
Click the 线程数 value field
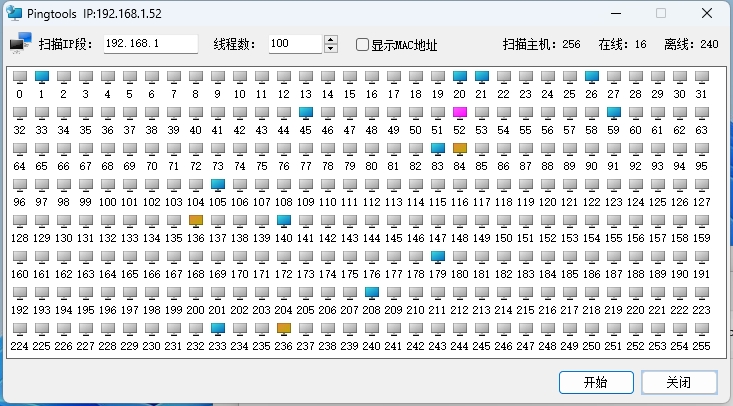click(295, 44)
